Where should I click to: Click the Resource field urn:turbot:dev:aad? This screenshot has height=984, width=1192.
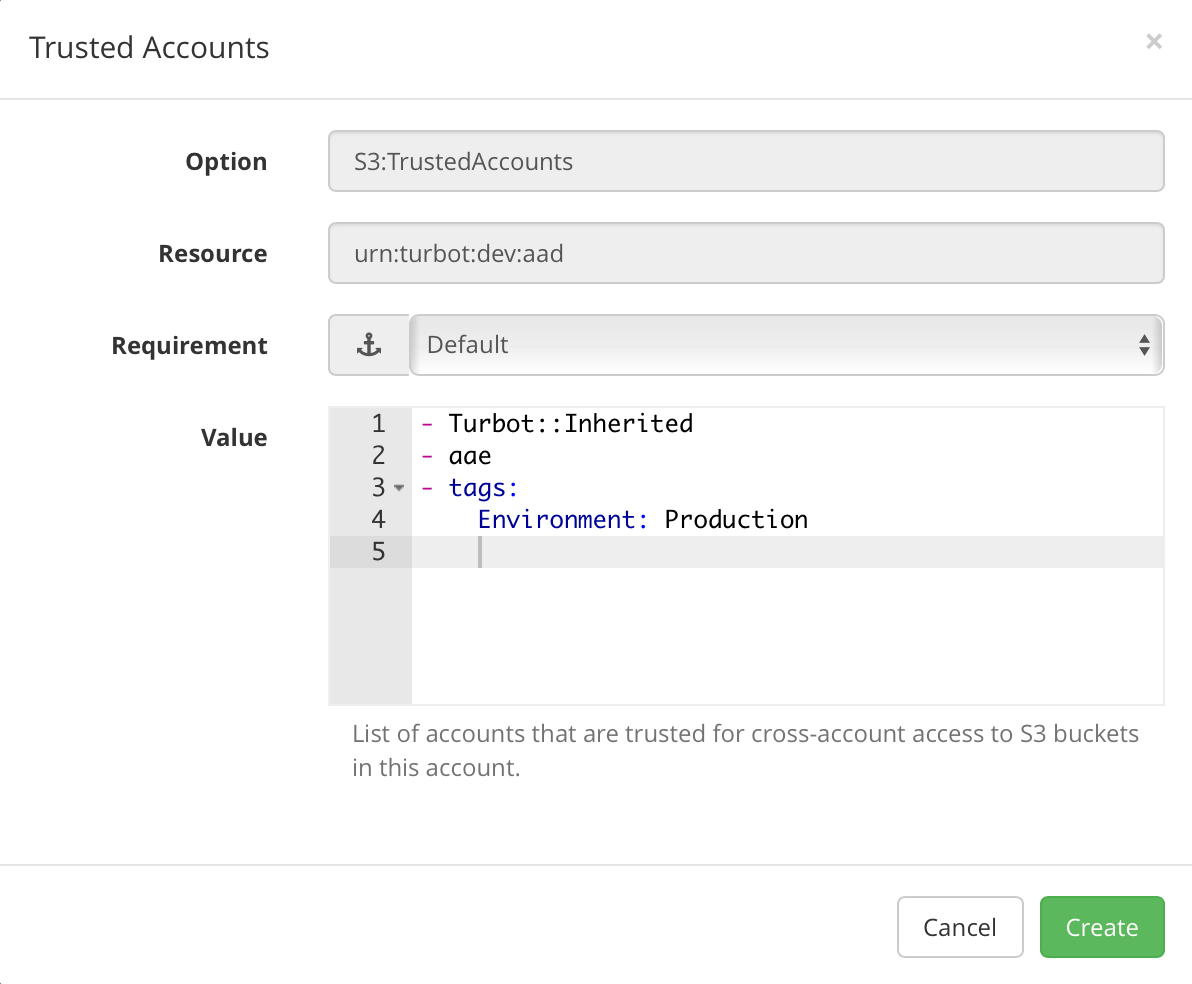(x=746, y=253)
